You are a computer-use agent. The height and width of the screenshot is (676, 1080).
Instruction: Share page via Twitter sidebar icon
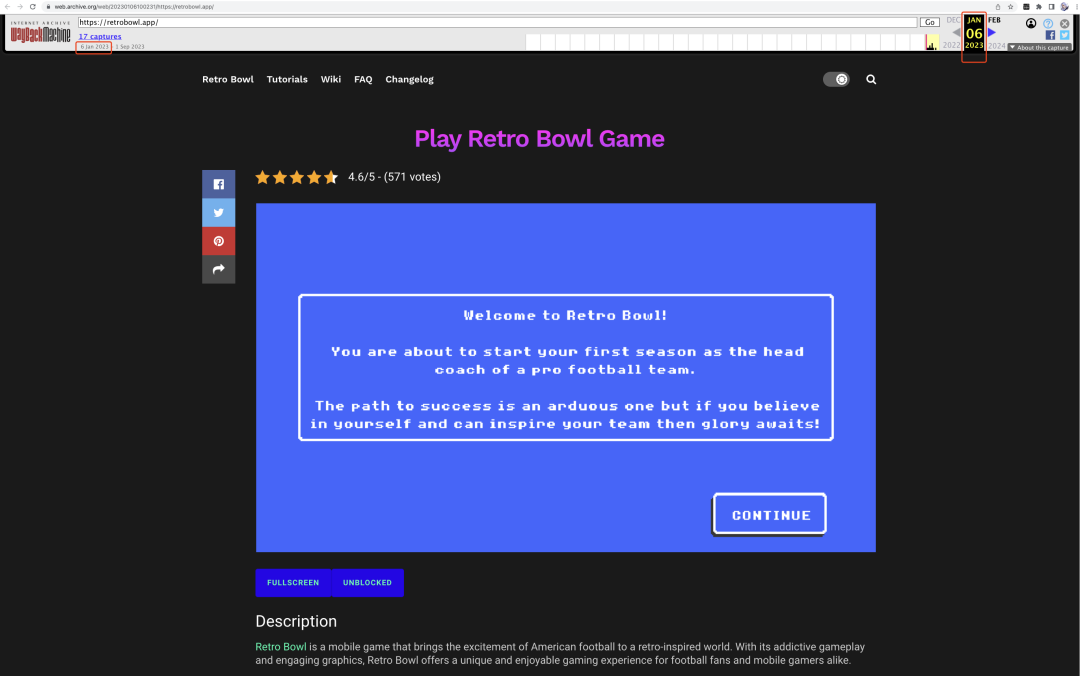click(218, 213)
